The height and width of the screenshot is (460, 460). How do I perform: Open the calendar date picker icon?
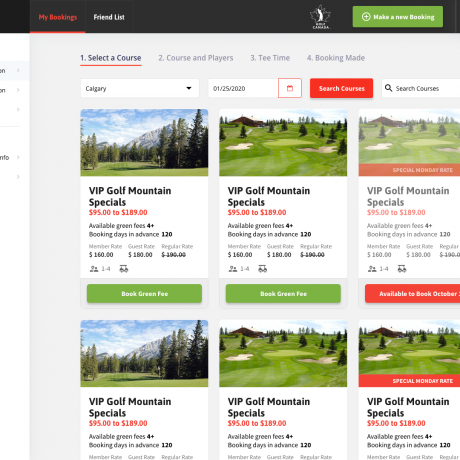(290, 88)
